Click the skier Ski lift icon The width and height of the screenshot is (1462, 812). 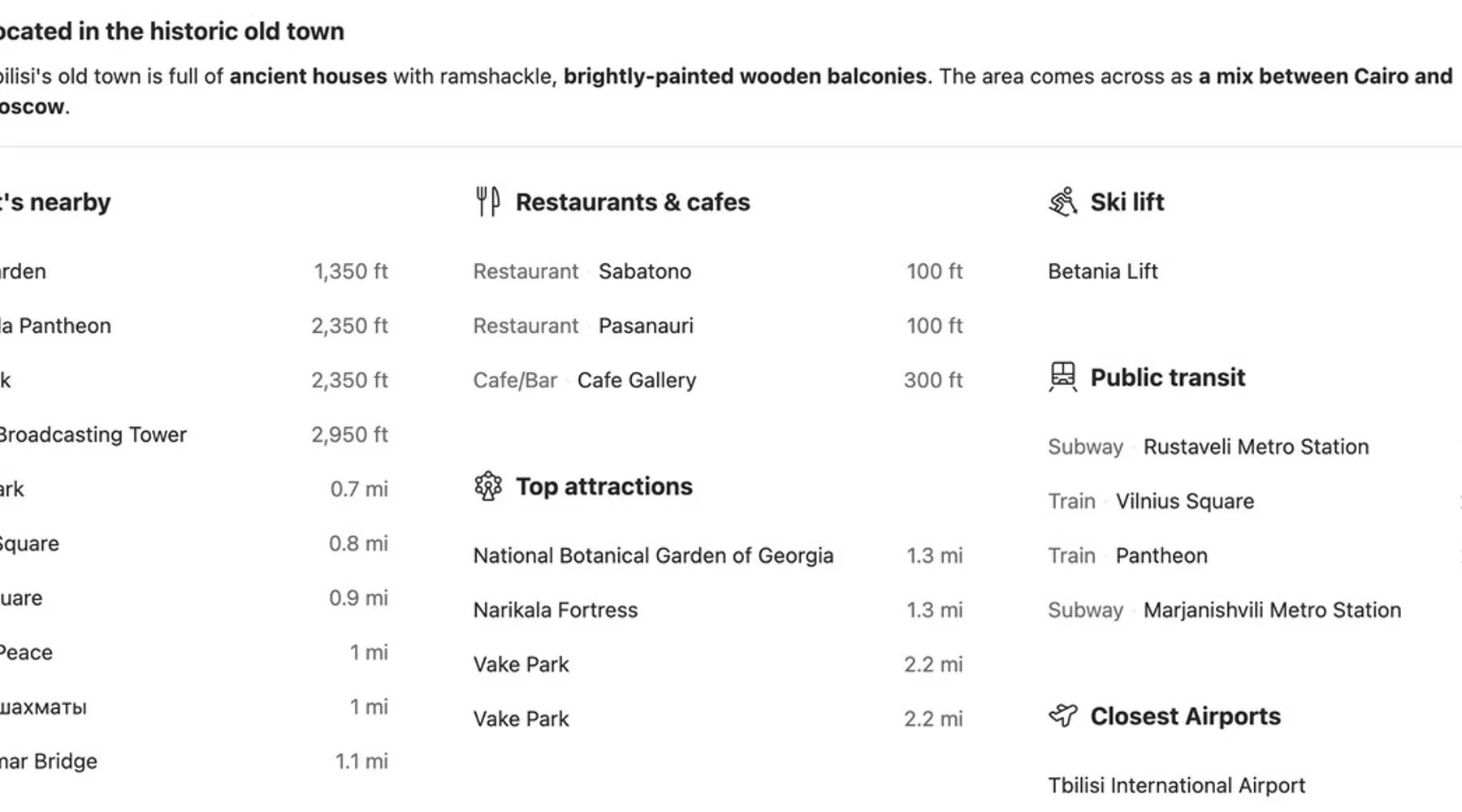(1062, 201)
